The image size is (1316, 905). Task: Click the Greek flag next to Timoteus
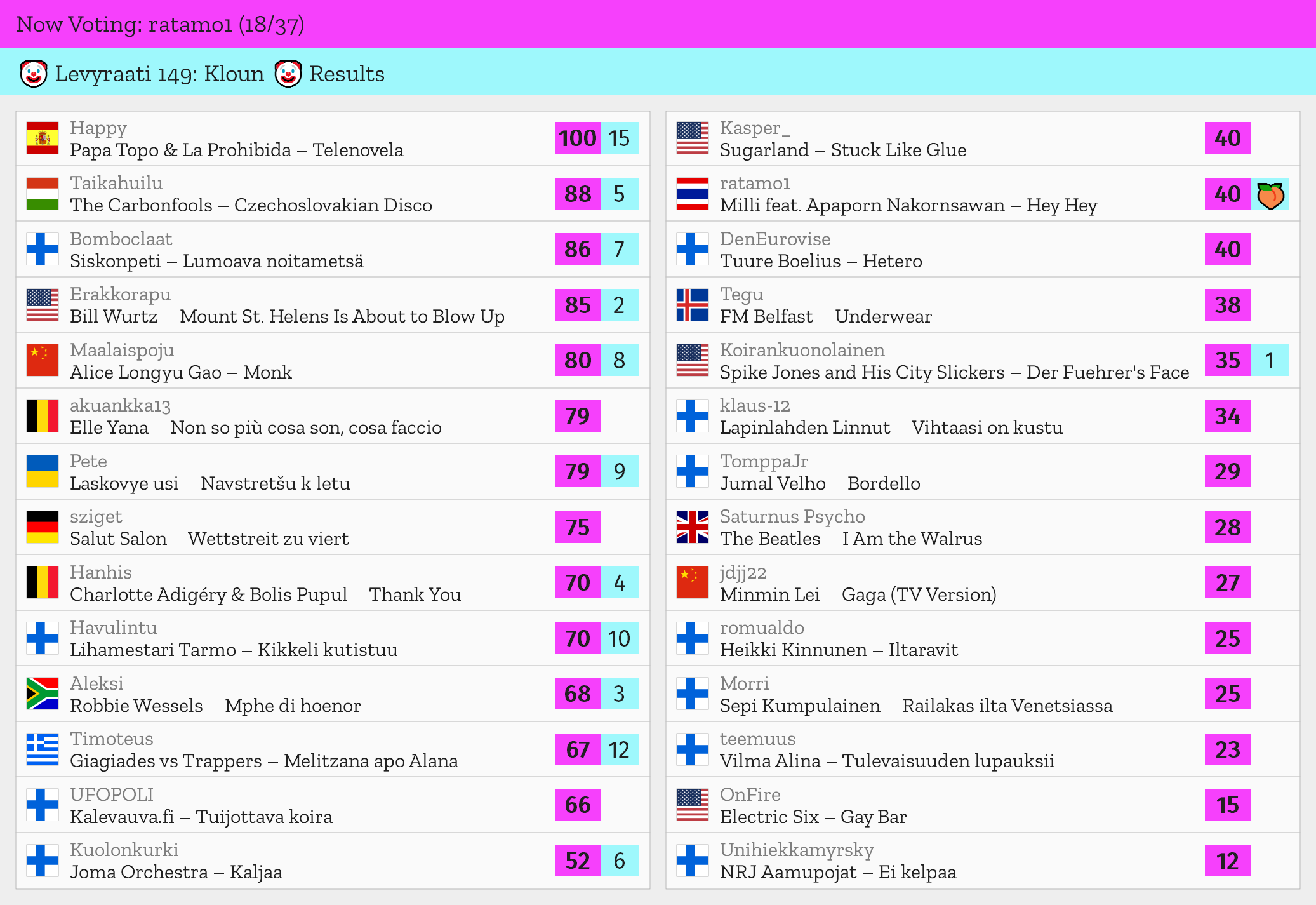[43, 749]
